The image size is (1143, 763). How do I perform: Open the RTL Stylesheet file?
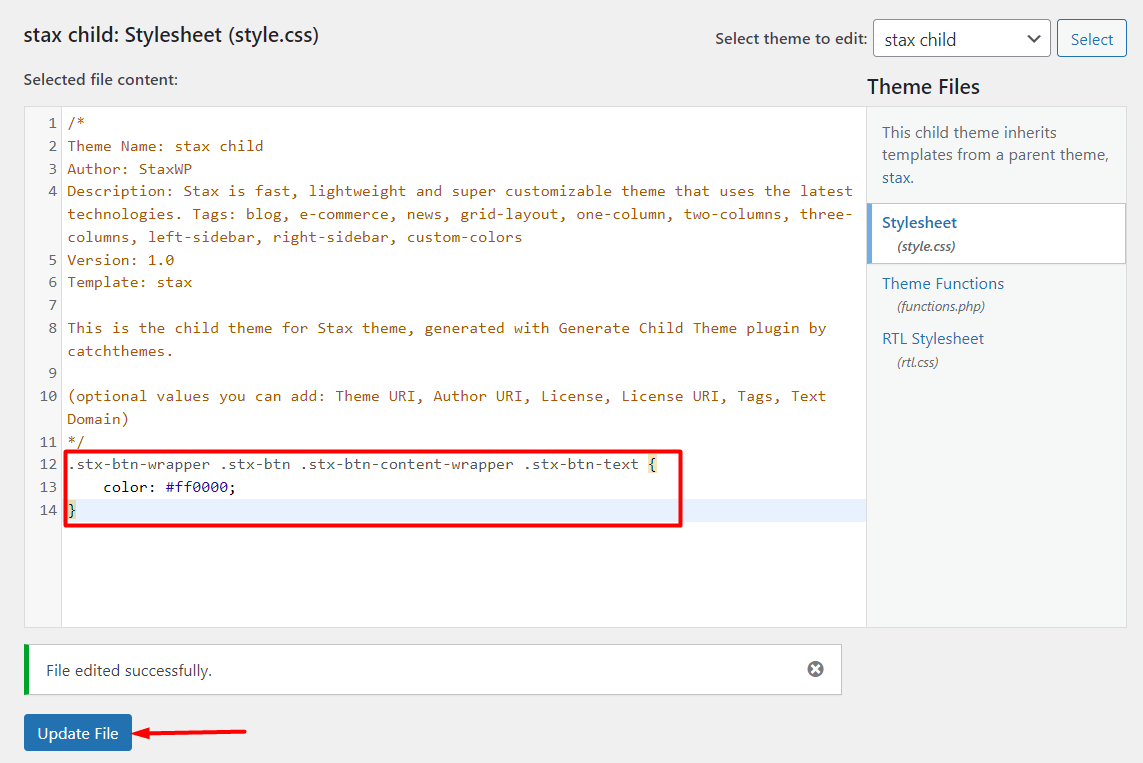coord(932,338)
